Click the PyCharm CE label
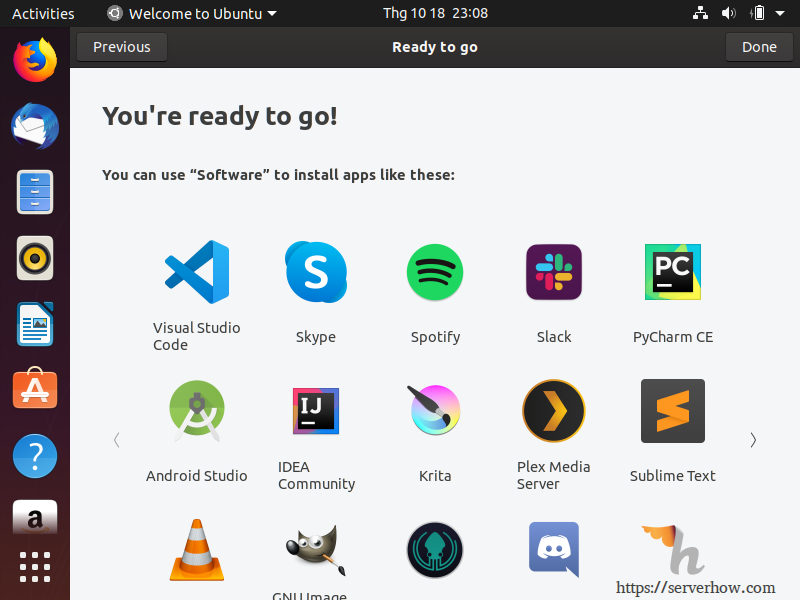The image size is (800, 600). [673, 337]
